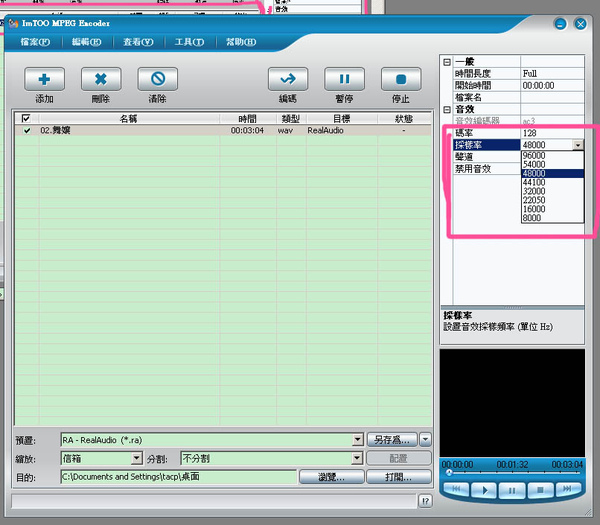Select the 開始時間 property row
Viewport: 600px width, 525px height.
tap(518, 85)
